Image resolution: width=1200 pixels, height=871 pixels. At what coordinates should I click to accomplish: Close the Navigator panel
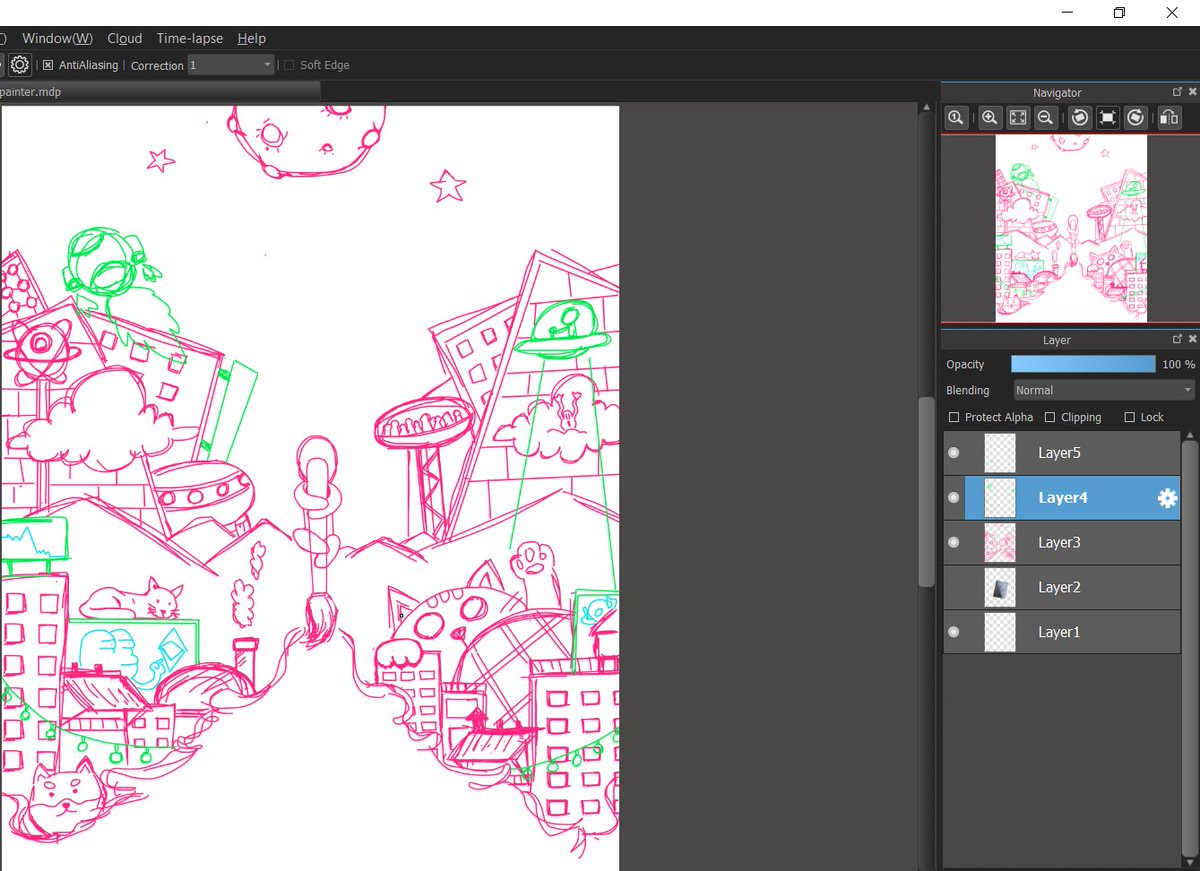tap(1192, 92)
